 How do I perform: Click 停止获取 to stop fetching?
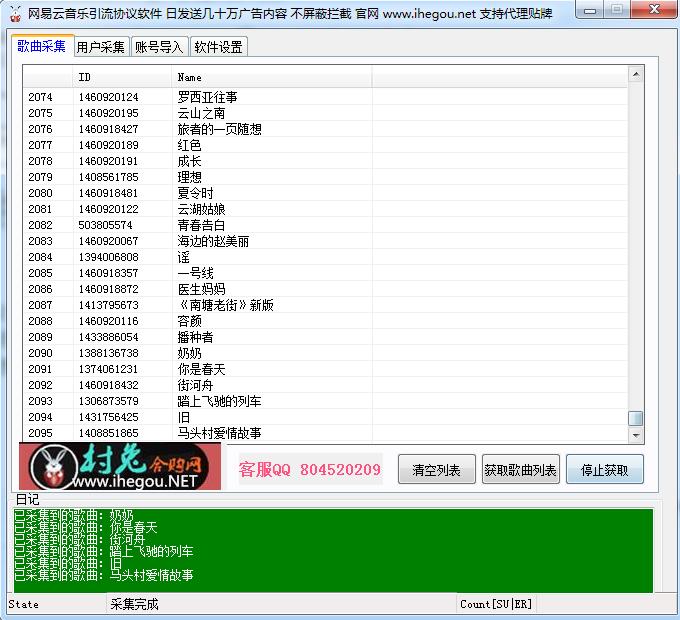604,470
